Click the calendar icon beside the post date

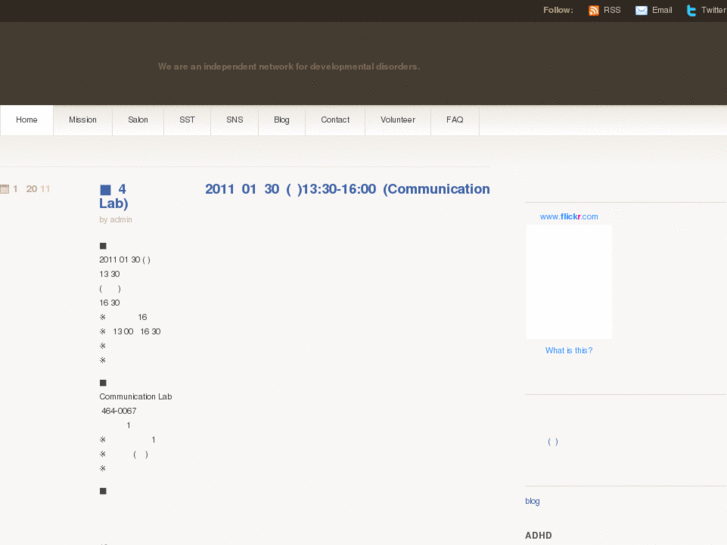[x=5, y=189]
